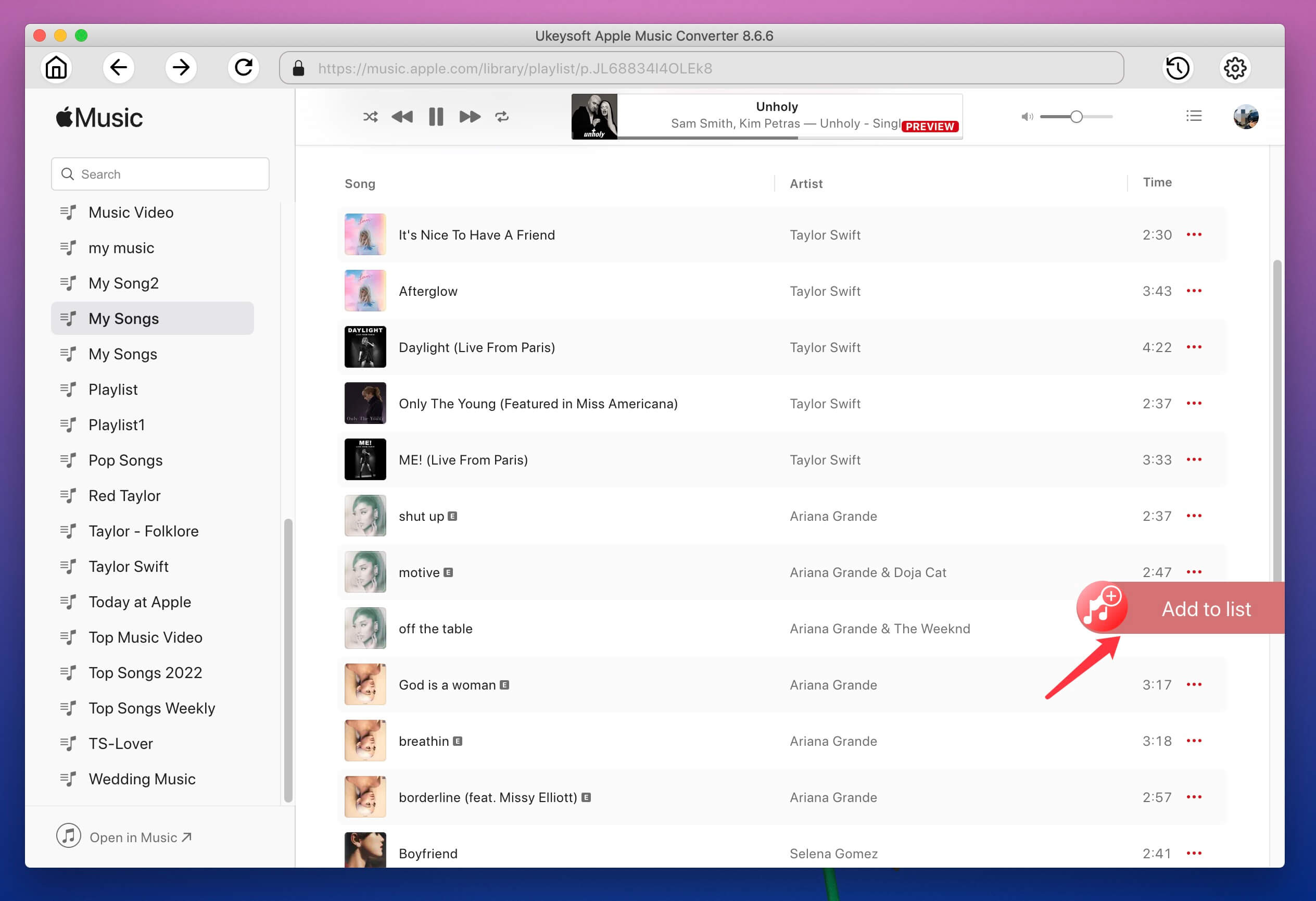Click the repeat toggle icon

[502, 117]
